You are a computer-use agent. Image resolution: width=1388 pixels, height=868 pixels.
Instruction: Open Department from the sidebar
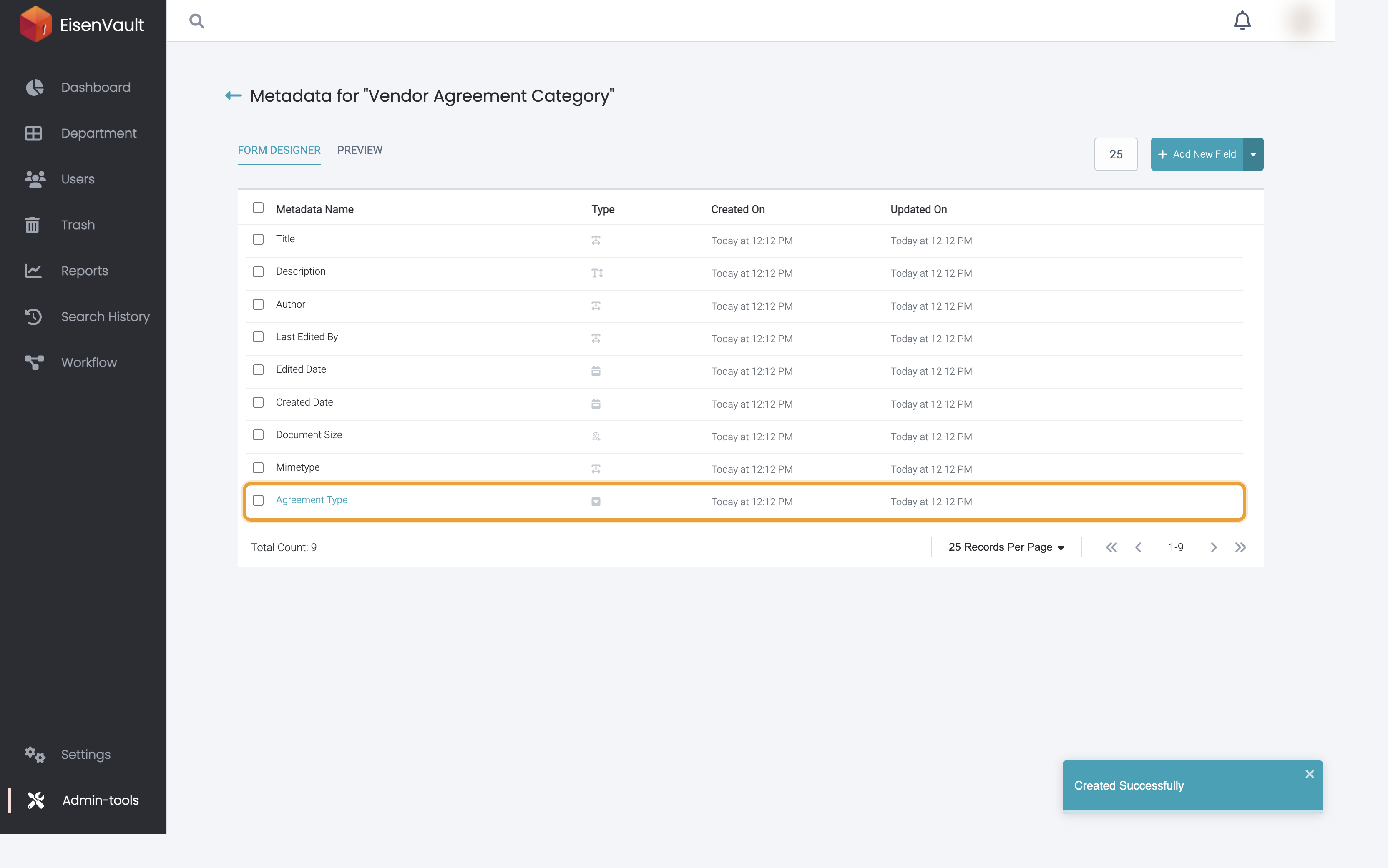click(x=99, y=133)
